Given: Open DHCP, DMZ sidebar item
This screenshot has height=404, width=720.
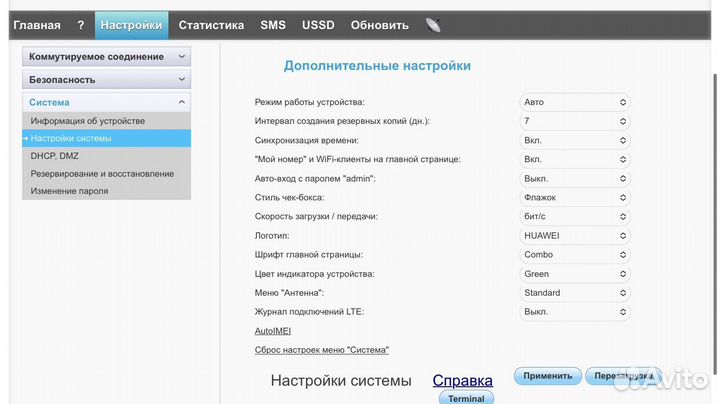Looking at the screenshot, I should (107, 156).
